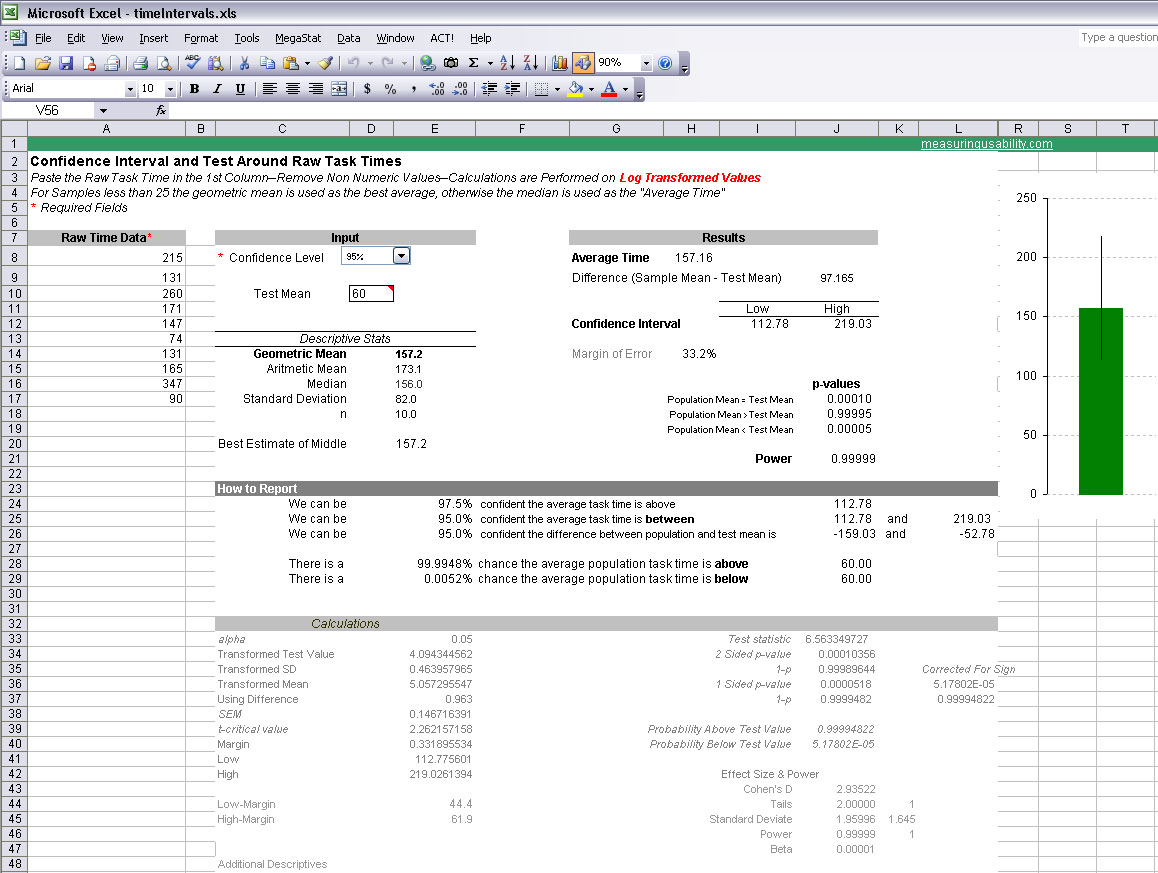Open Print Preview
The width and height of the screenshot is (1158, 873).
coord(164,64)
